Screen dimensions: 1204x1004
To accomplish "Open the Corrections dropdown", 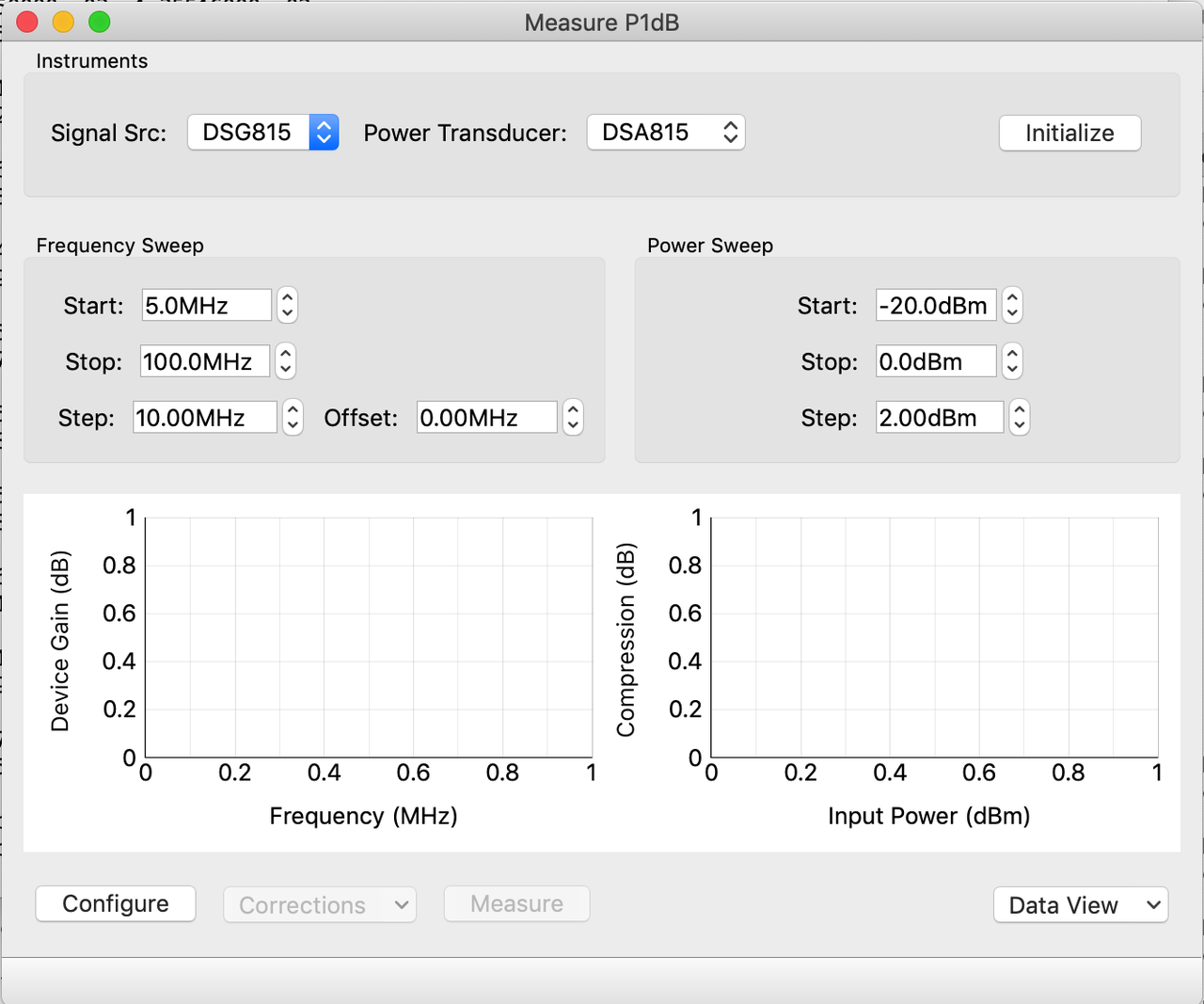I will coord(320,905).
